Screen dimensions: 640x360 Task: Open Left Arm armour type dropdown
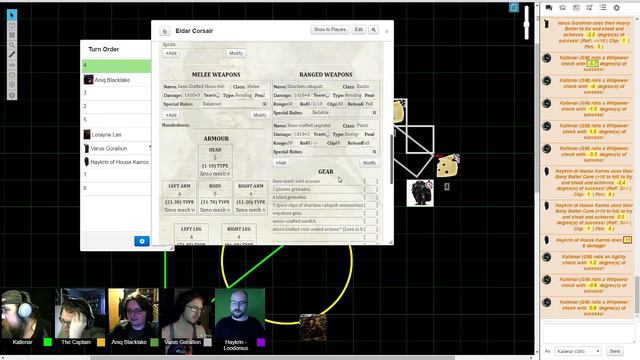point(180,210)
